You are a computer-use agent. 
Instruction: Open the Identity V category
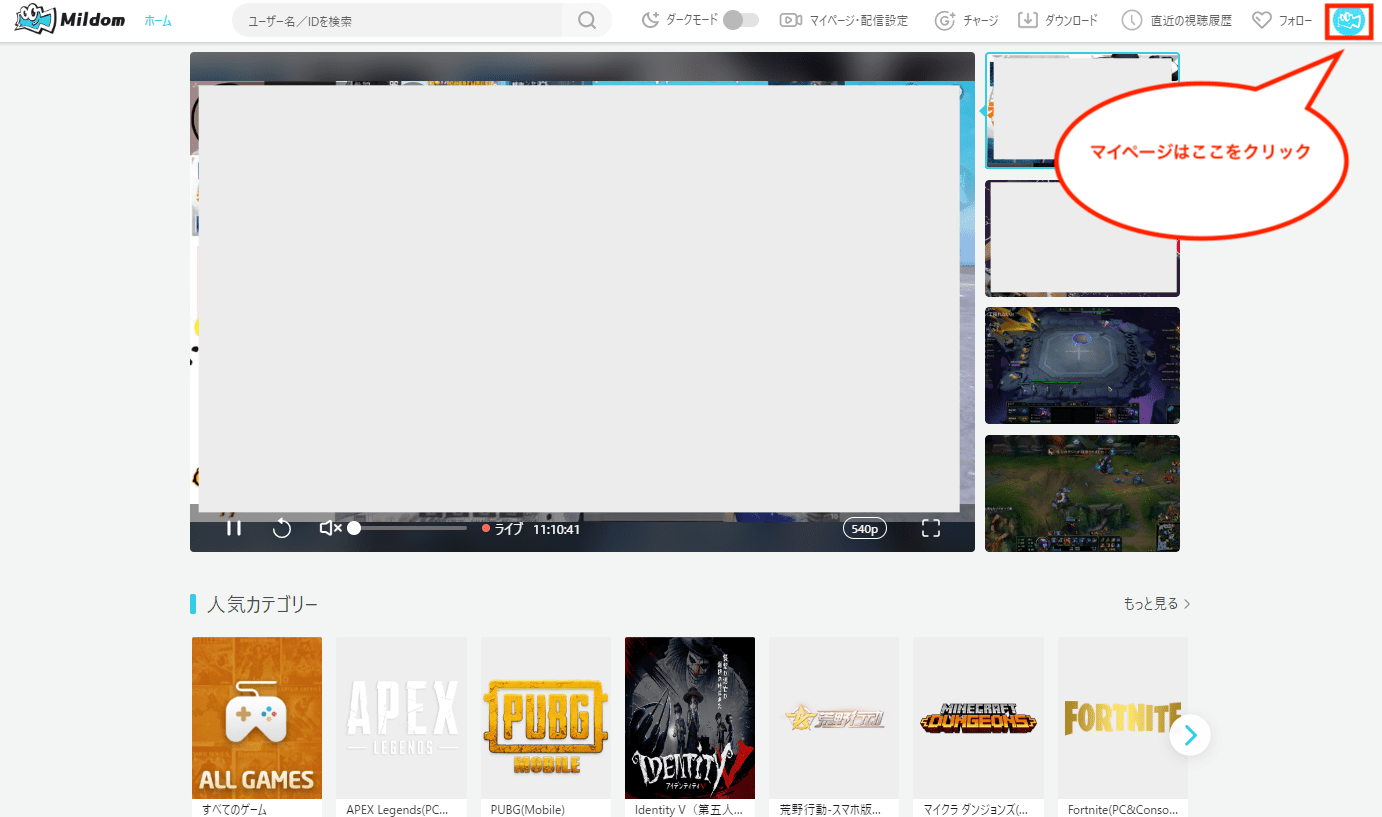click(690, 718)
